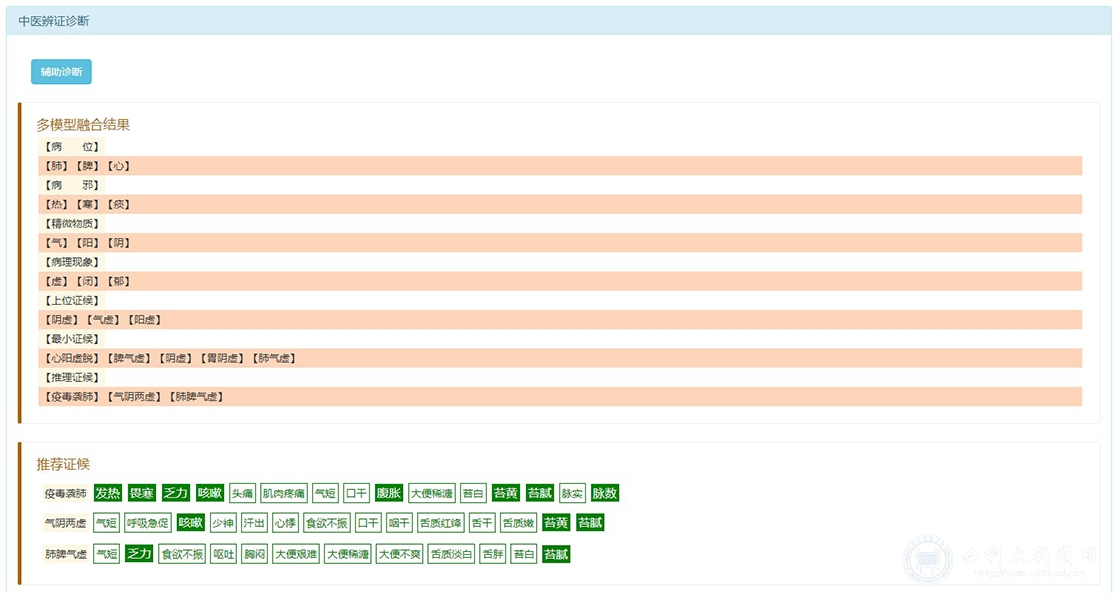Select 苔白 in the 疫毒袭肺 row
Screen dimensions: 1120x600
tap(473, 493)
